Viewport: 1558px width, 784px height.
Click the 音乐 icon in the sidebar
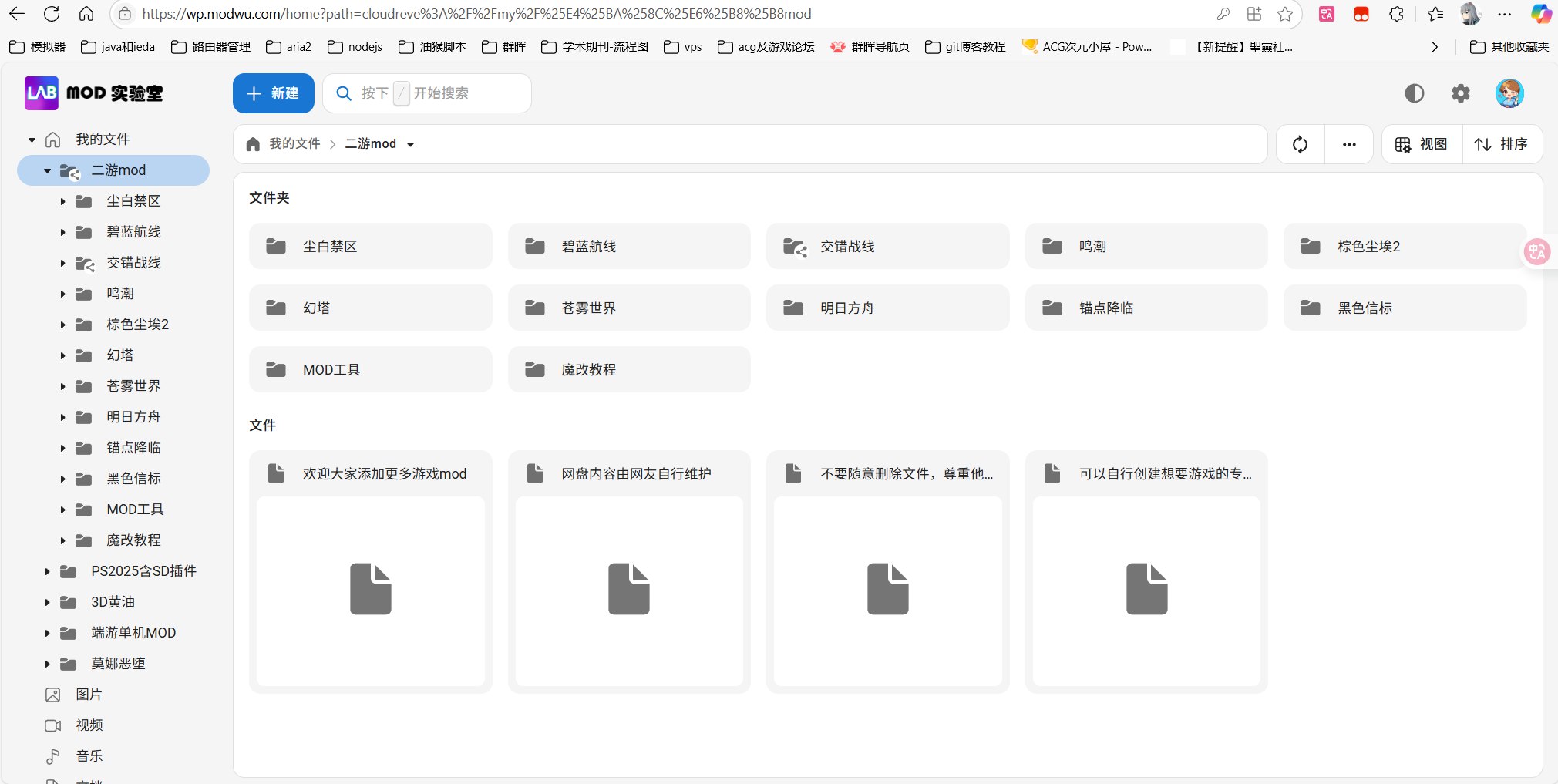click(x=52, y=755)
